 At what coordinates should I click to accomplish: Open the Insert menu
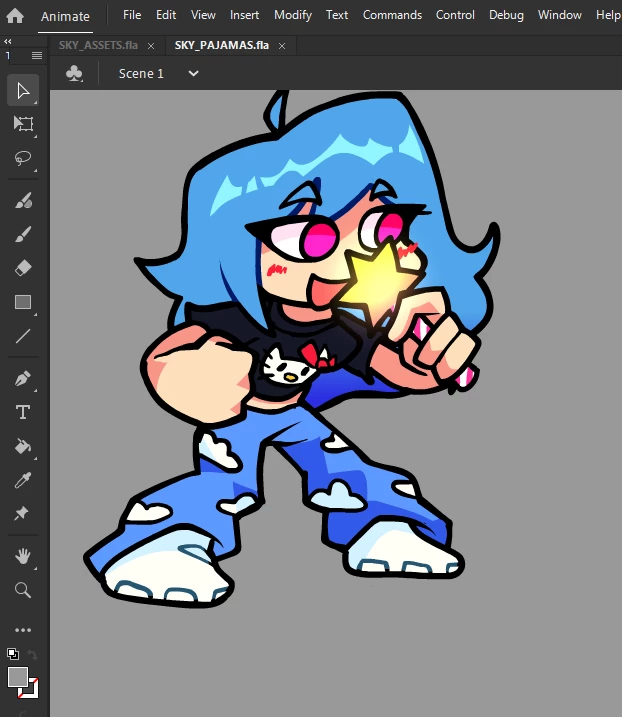coord(244,15)
